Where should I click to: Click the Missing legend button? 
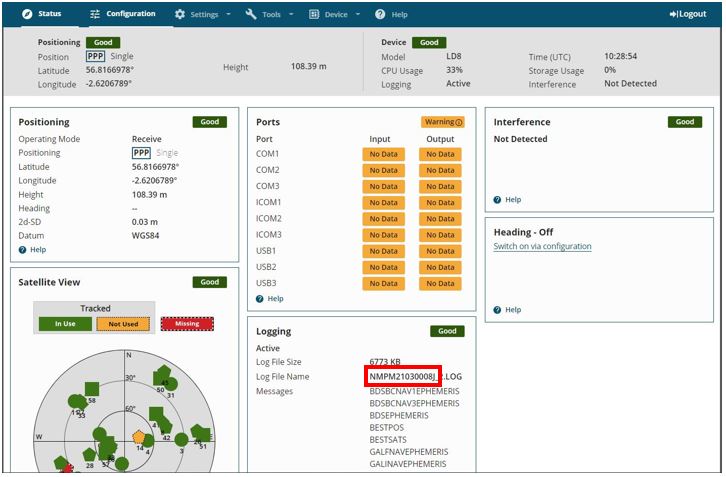click(187, 324)
